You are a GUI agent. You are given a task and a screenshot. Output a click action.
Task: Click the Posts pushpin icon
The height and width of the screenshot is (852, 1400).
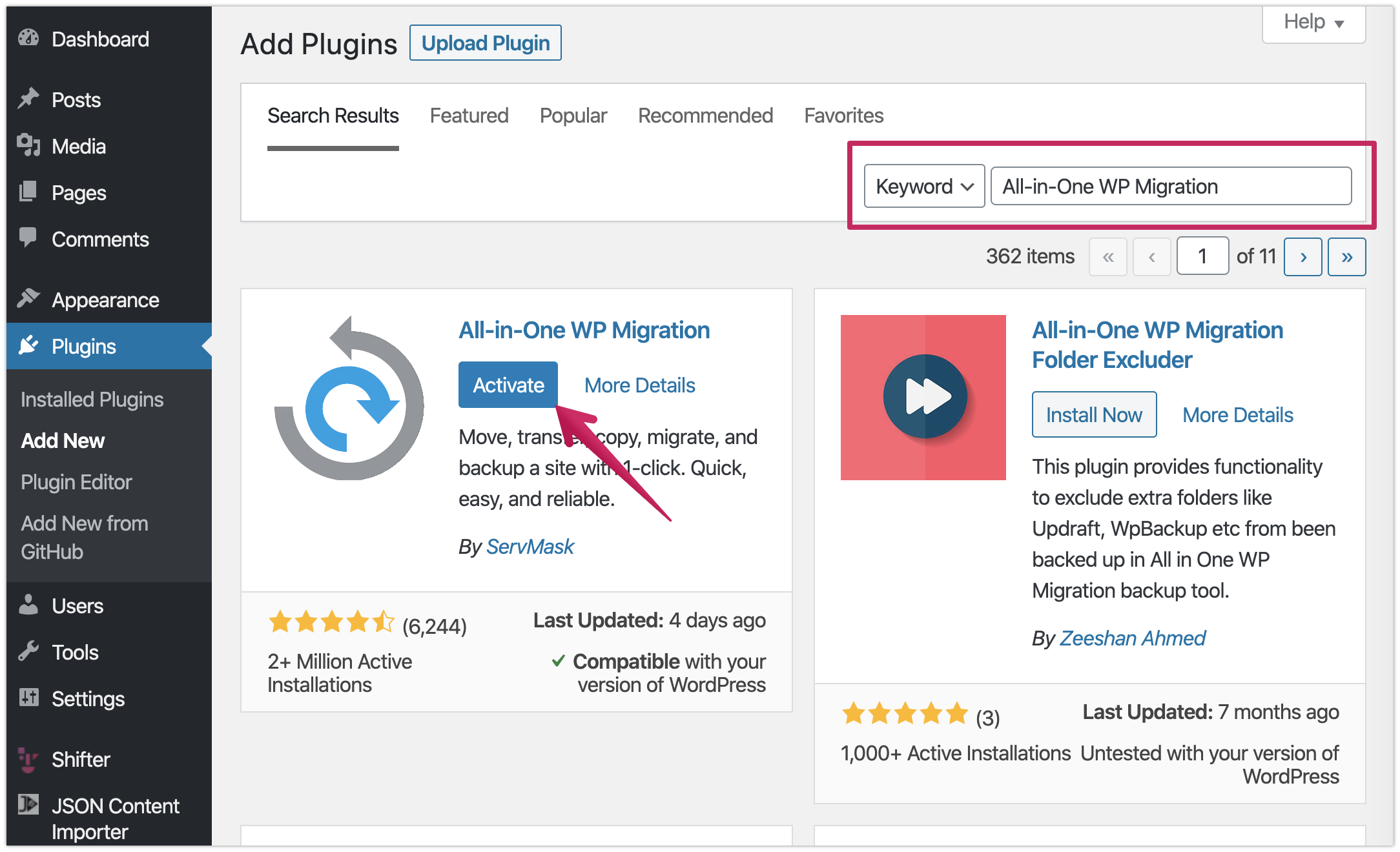coord(28,99)
